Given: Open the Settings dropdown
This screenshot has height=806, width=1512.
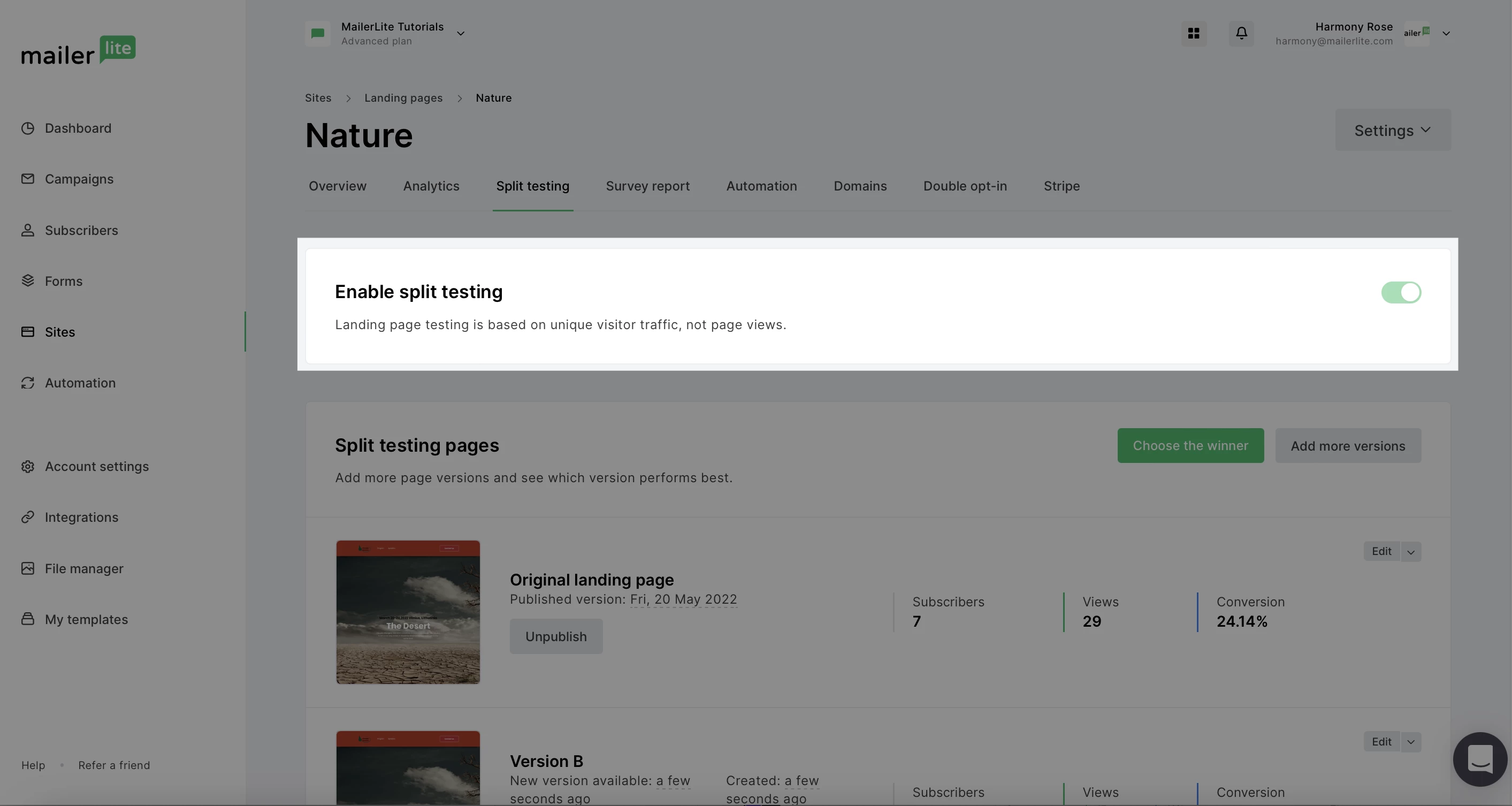Looking at the screenshot, I should [1392, 130].
